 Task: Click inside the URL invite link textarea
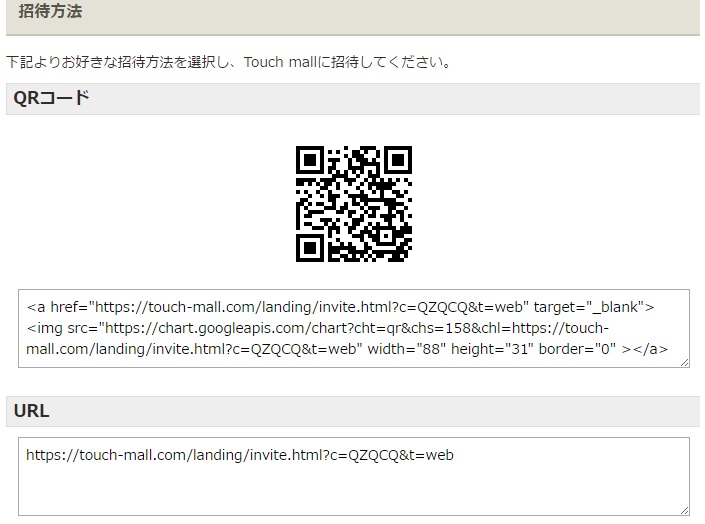[353, 476]
